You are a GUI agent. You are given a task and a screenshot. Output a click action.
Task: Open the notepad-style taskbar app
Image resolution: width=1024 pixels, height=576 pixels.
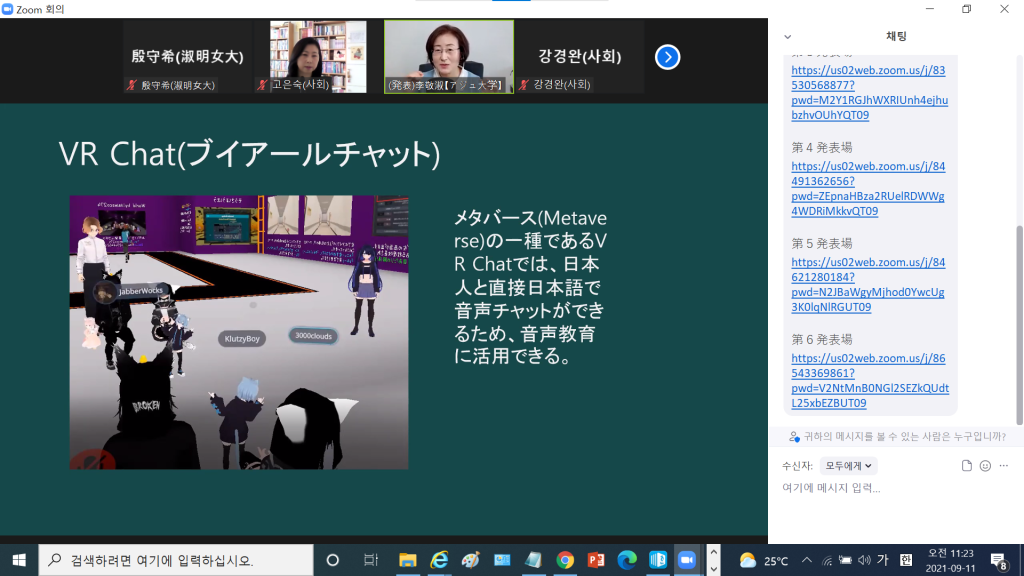(533, 560)
